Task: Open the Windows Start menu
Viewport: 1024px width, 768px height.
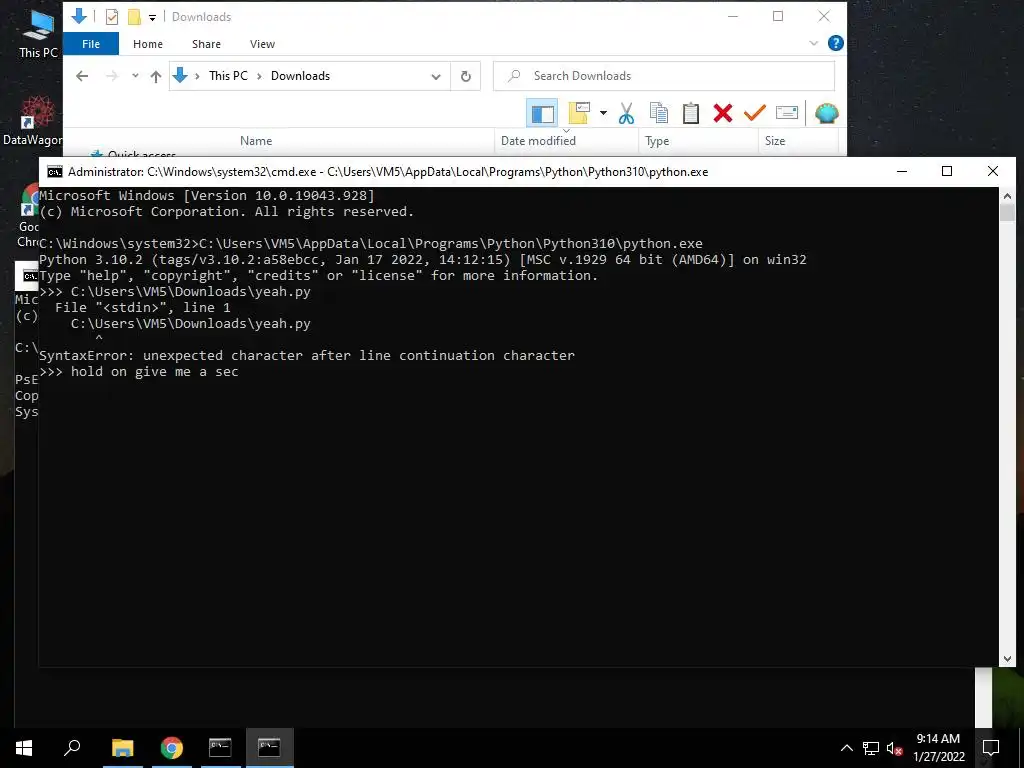Action: coord(24,748)
